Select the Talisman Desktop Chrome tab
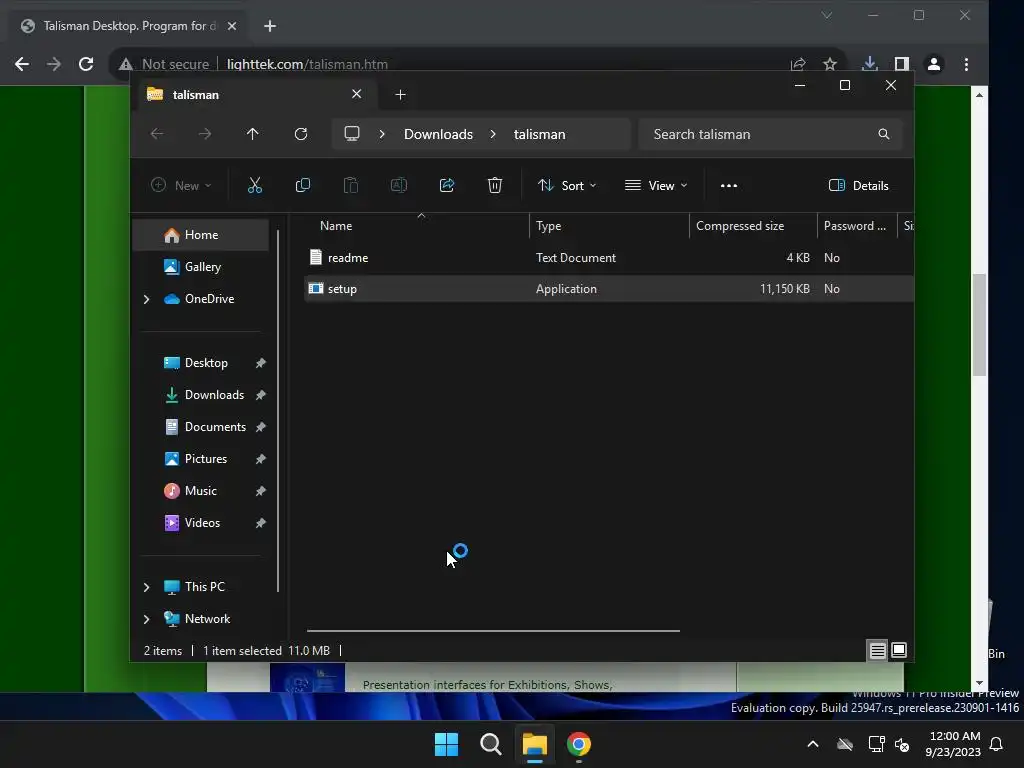1024x768 pixels. [129, 26]
